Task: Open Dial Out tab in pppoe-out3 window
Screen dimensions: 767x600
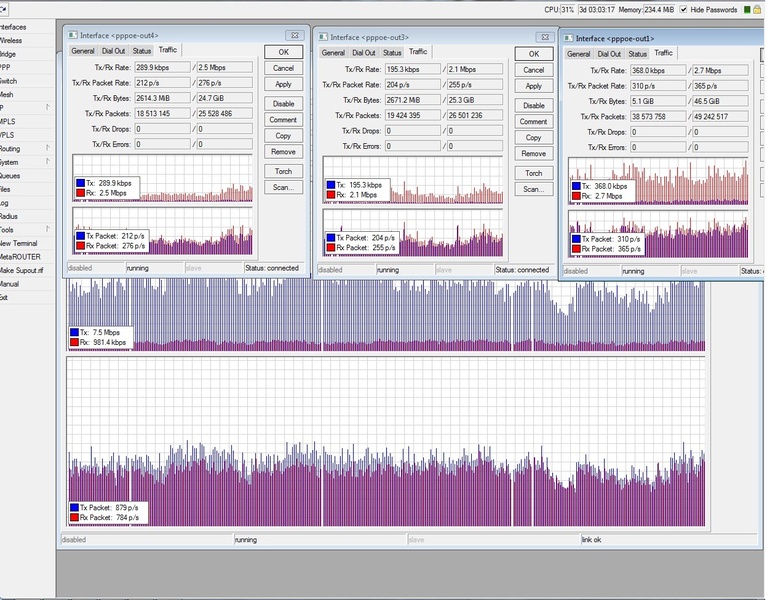Action: [x=364, y=53]
